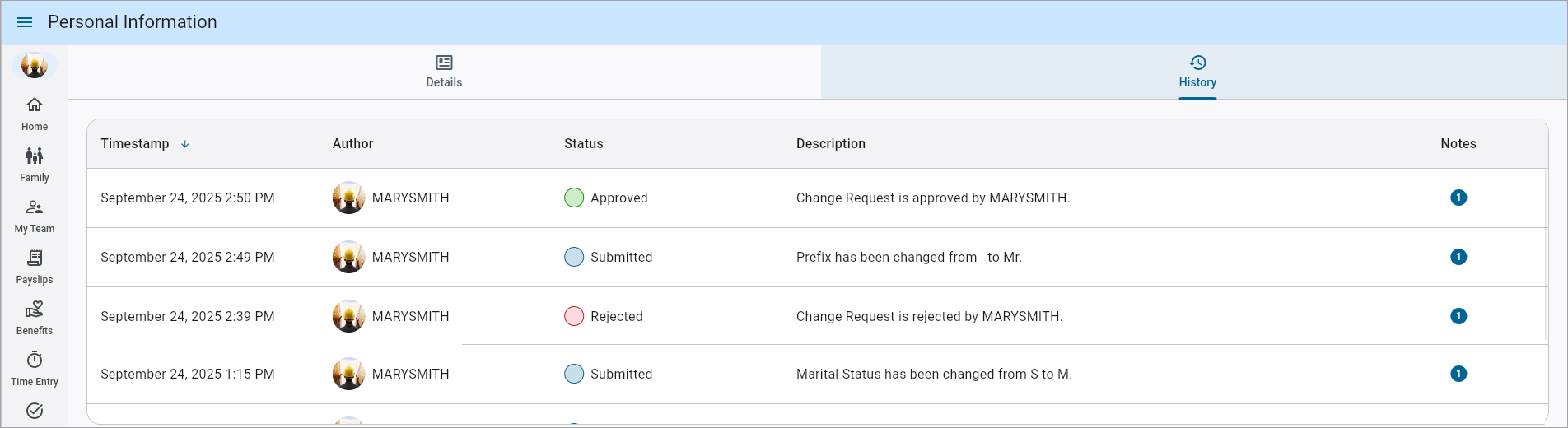1568x428 pixels.
Task: Open notes badge for Approved entry
Action: click(1458, 198)
